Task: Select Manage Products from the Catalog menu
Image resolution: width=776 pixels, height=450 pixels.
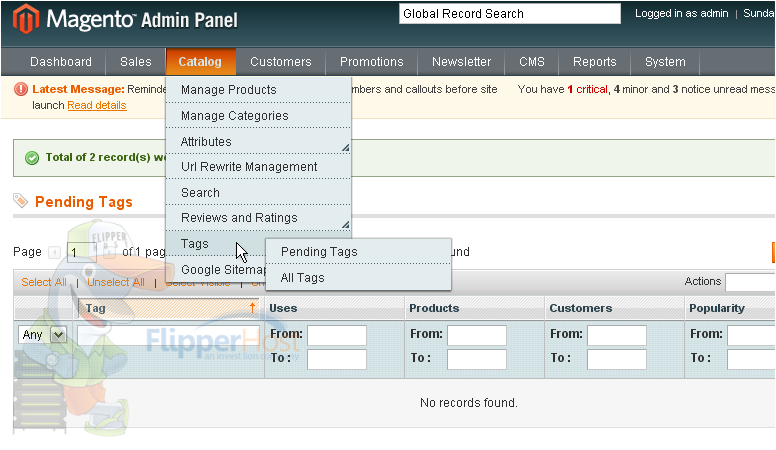Action: (258, 90)
